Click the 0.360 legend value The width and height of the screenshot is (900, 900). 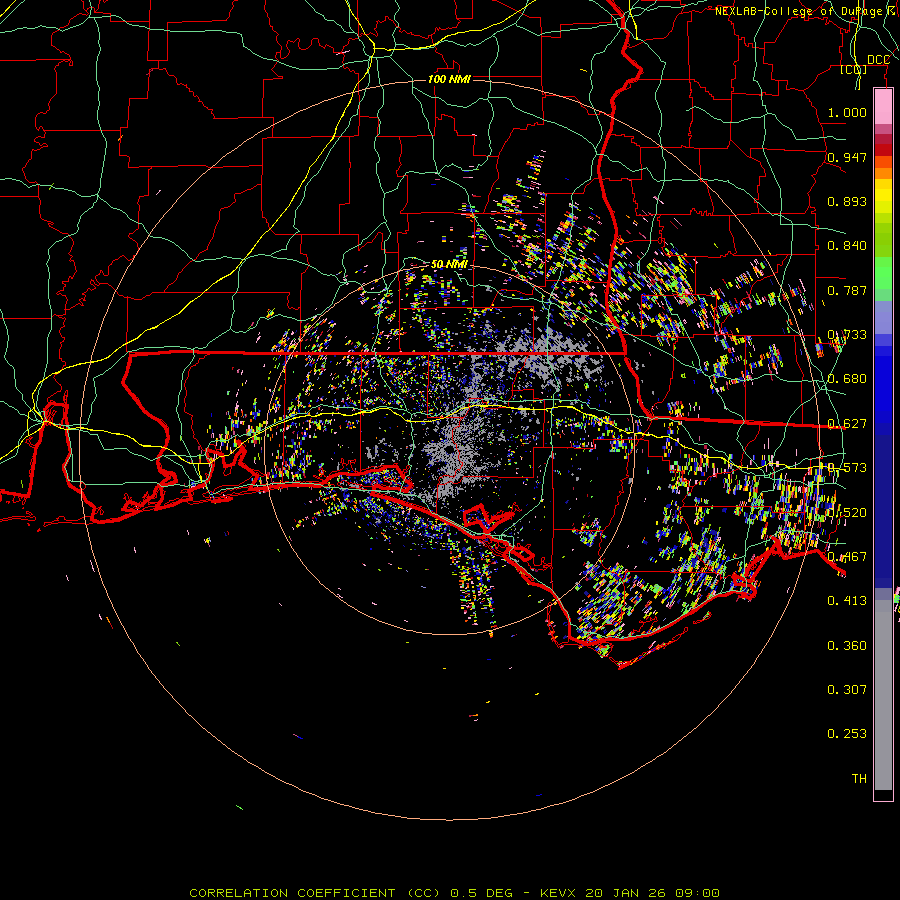[x=847, y=646]
